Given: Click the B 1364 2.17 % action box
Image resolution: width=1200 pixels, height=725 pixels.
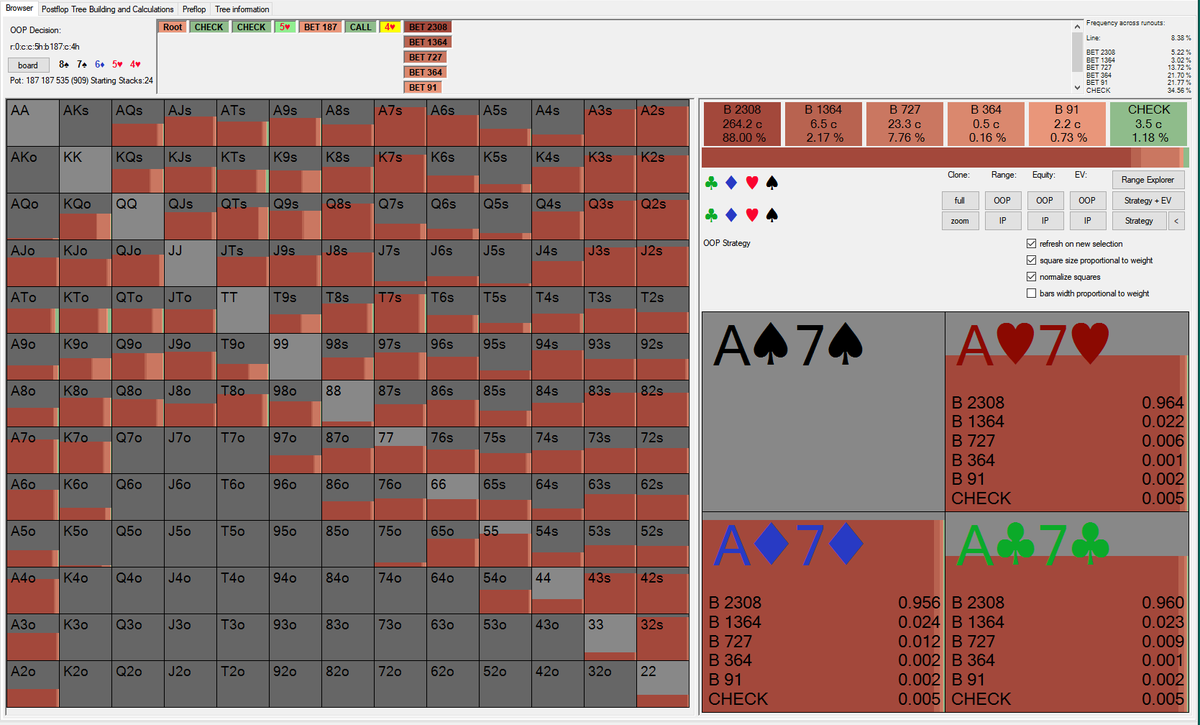Looking at the screenshot, I should [x=823, y=123].
